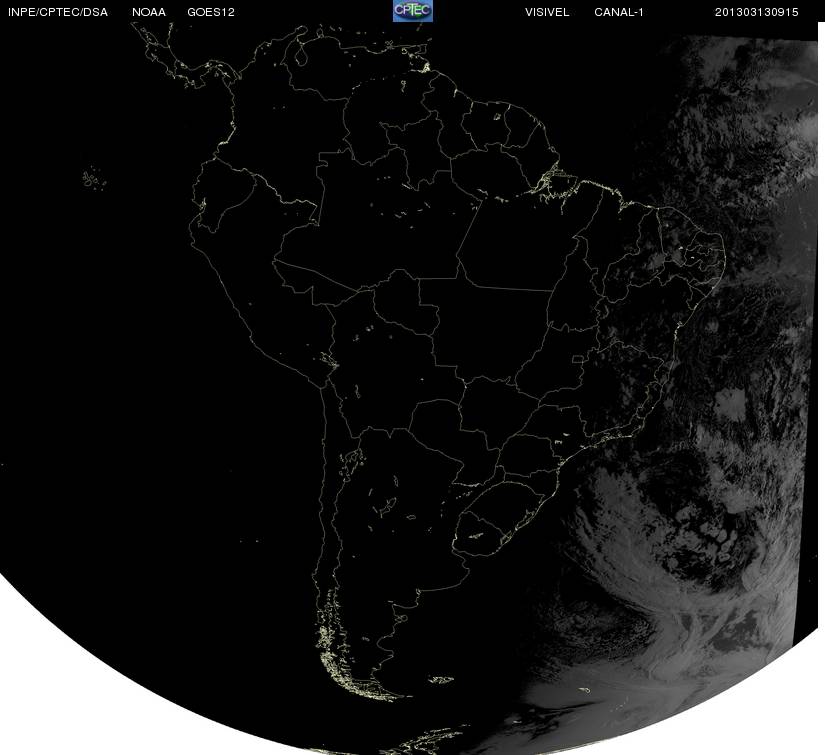Click the CANAL-1 label
825x755 pixels.
pyautogui.click(x=619, y=12)
